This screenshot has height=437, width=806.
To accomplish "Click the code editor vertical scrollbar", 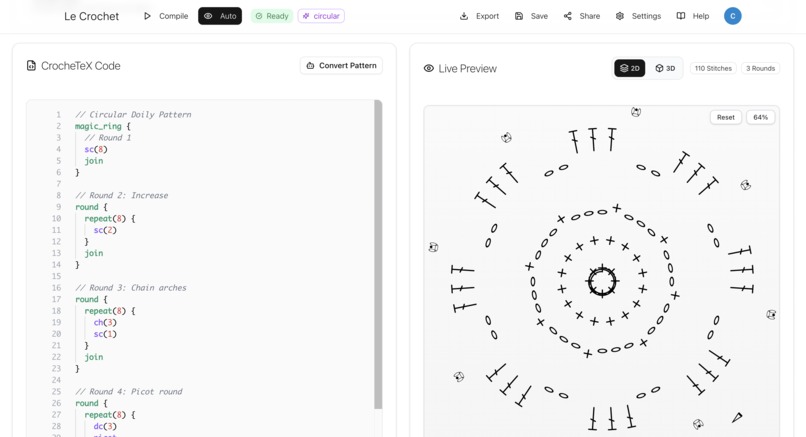I will 378,254.
